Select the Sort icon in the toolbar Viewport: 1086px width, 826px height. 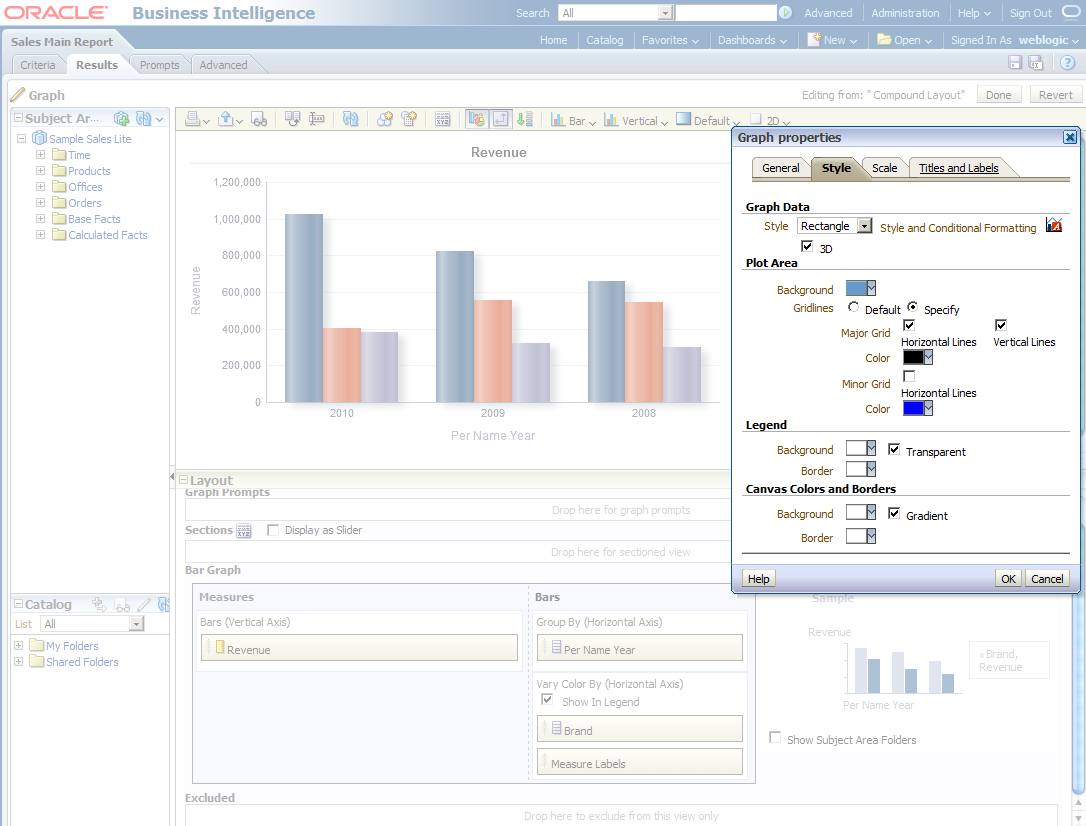[x=525, y=119]
